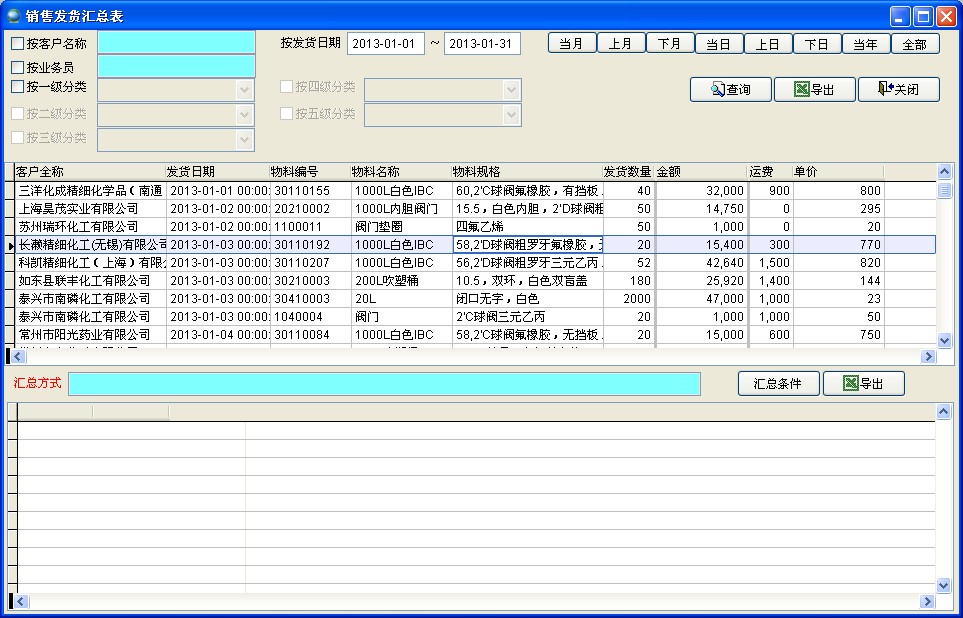The image size is (963, 618).
Task: Select the 全部 date range button
Action: 915,44
